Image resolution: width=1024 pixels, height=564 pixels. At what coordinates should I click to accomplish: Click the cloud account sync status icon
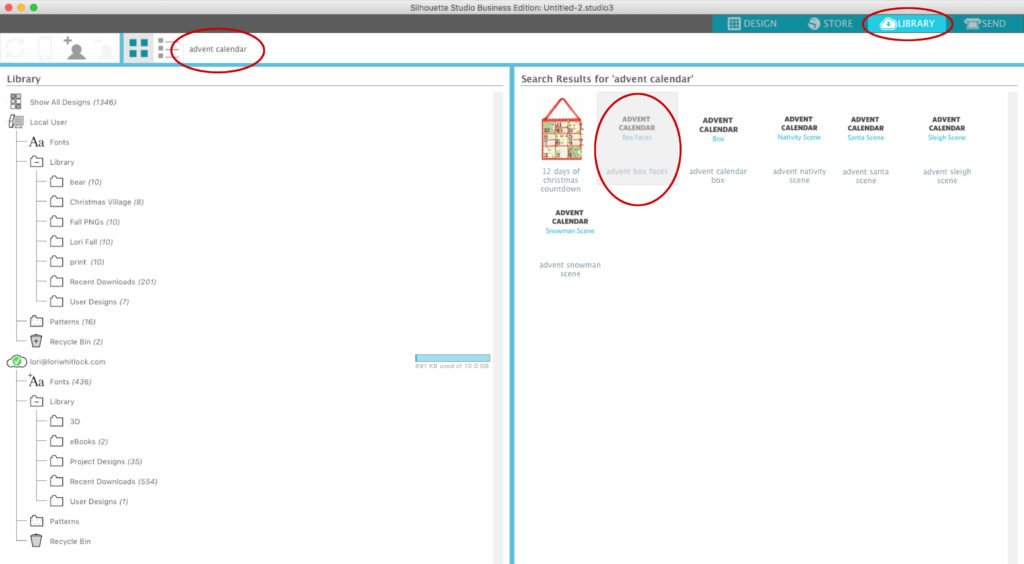[16, 361]
